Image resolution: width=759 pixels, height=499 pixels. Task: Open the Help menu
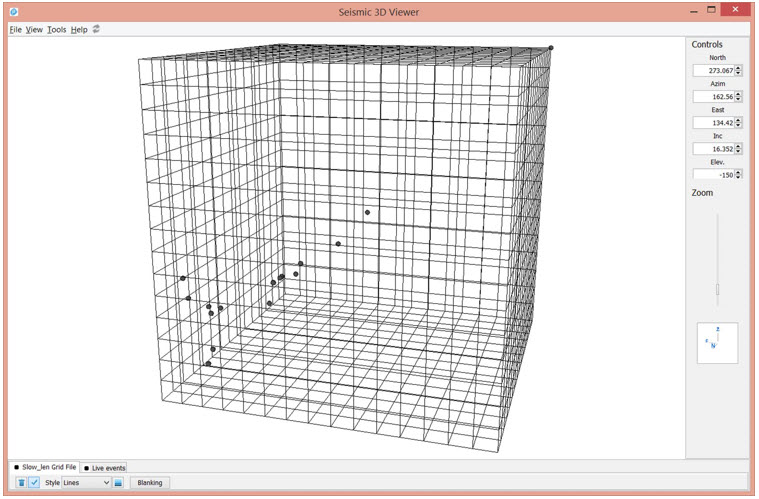pyautogui.click(x=79, y=30)
